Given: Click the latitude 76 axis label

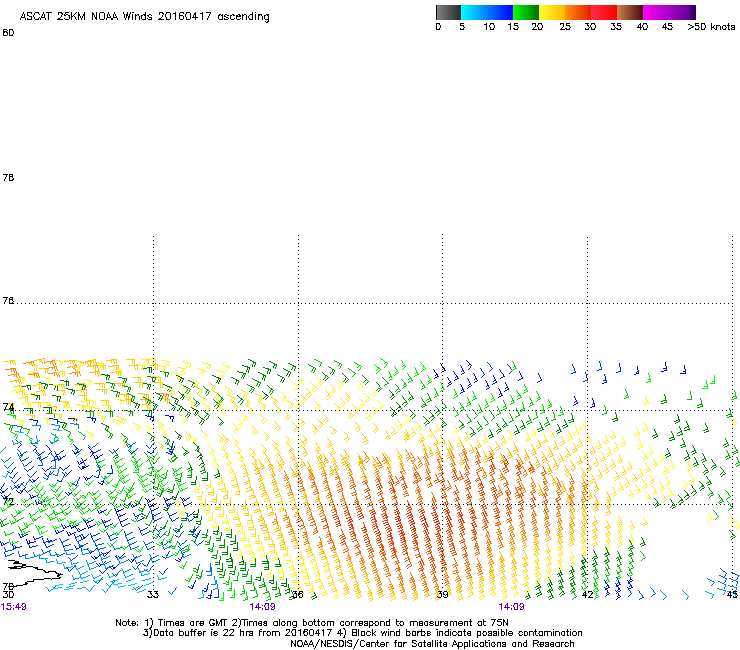Looking at the screenshot, I should click(x=8, y=301).
